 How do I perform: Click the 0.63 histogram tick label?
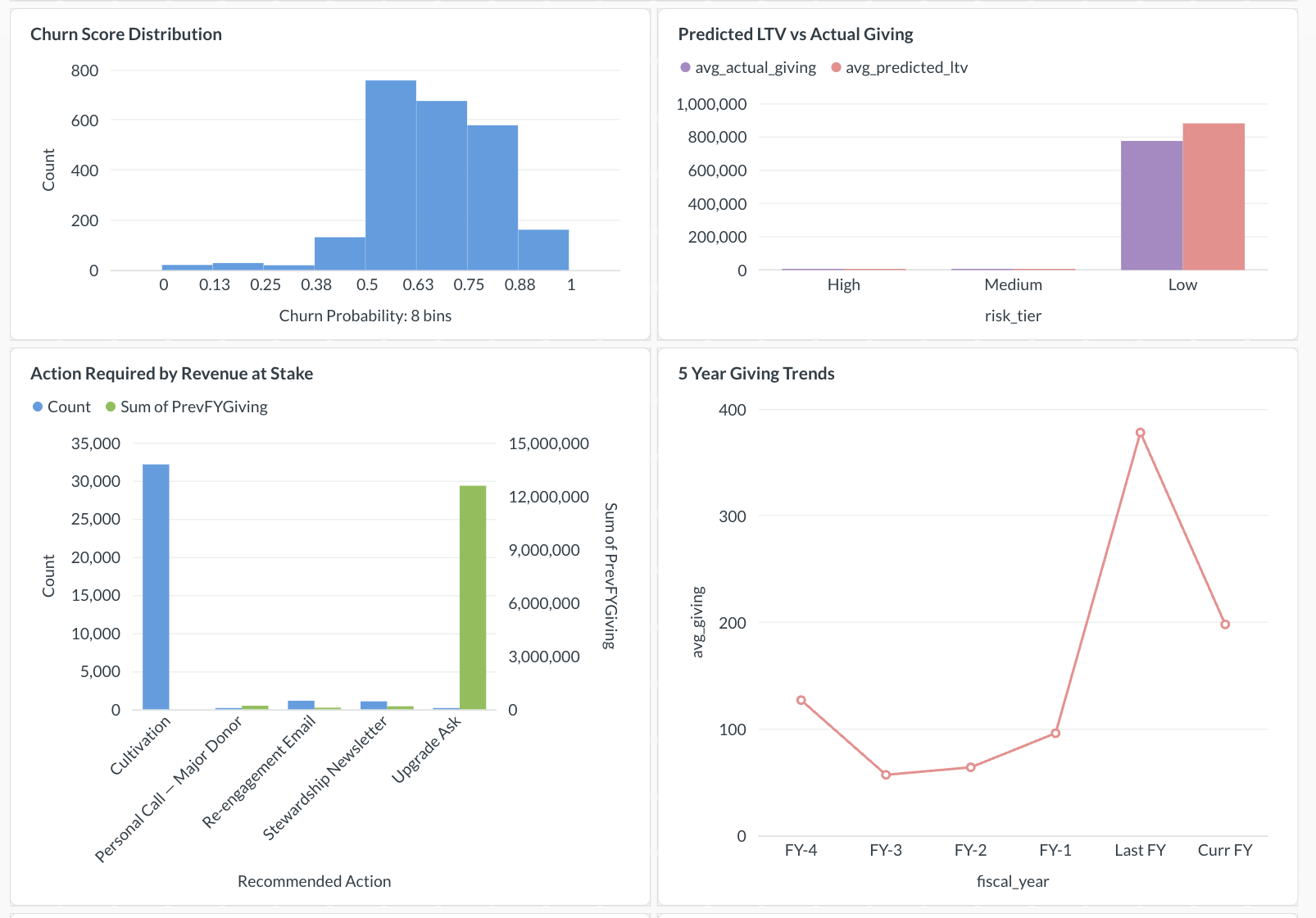[418, 285]
